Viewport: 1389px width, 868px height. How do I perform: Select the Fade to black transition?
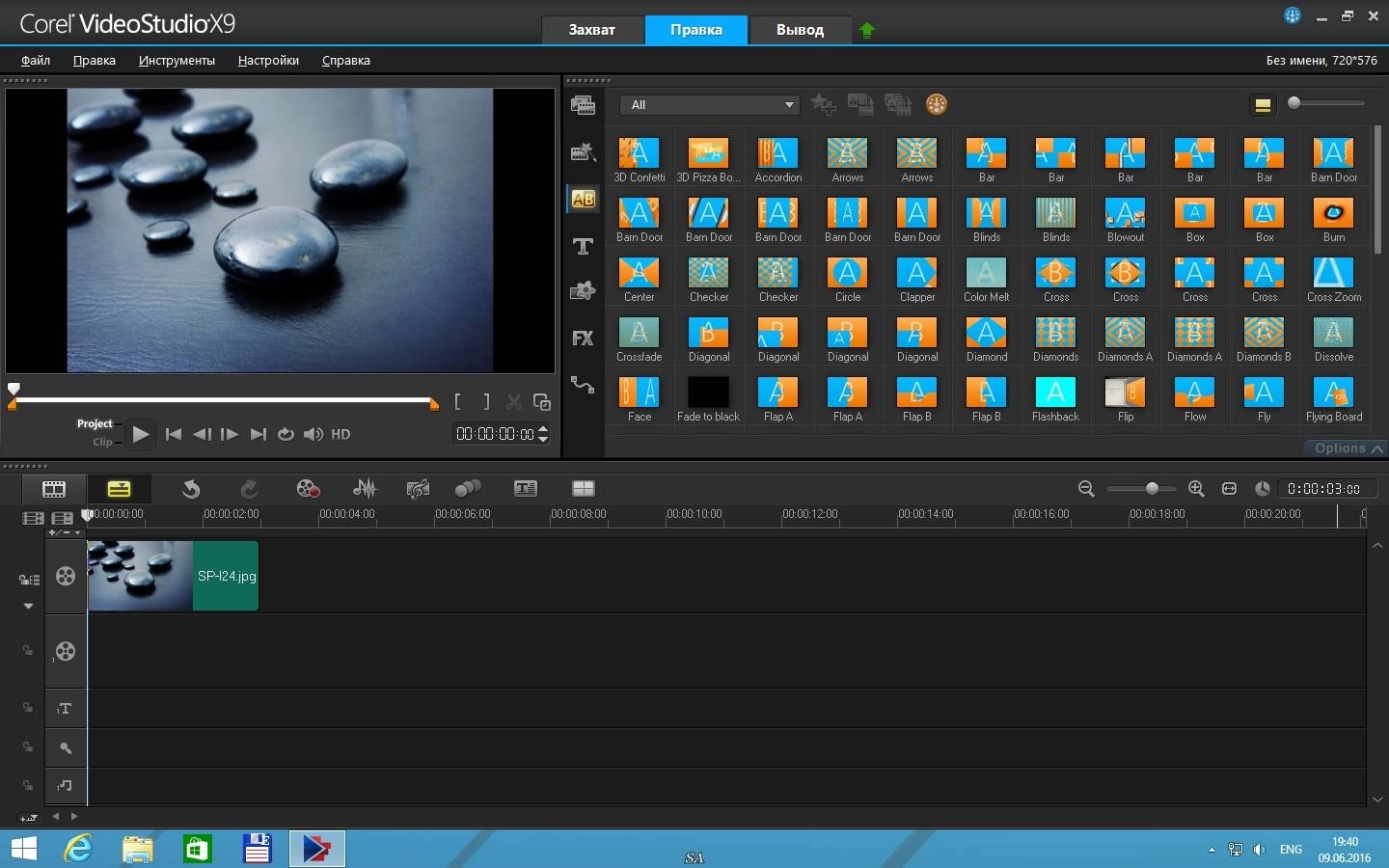708,400
